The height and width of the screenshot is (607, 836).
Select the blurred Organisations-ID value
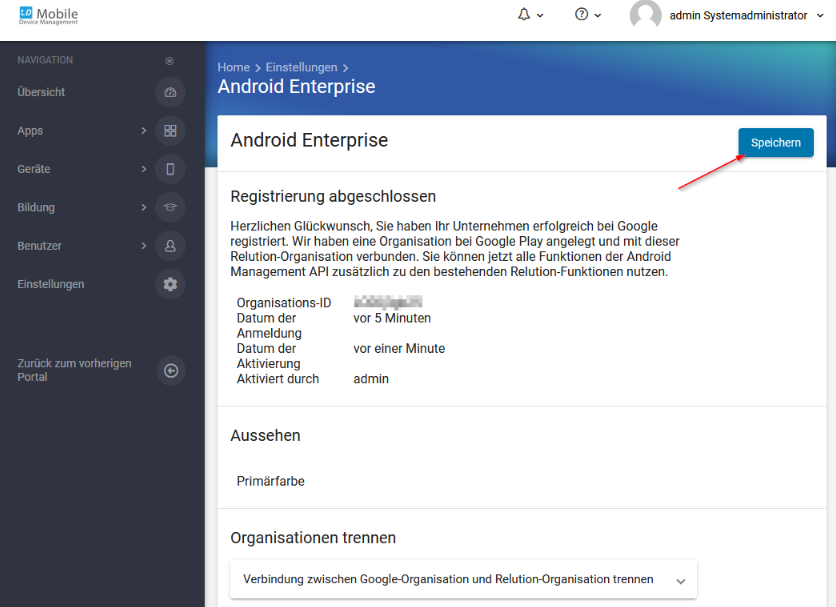(x=388, y=302)
